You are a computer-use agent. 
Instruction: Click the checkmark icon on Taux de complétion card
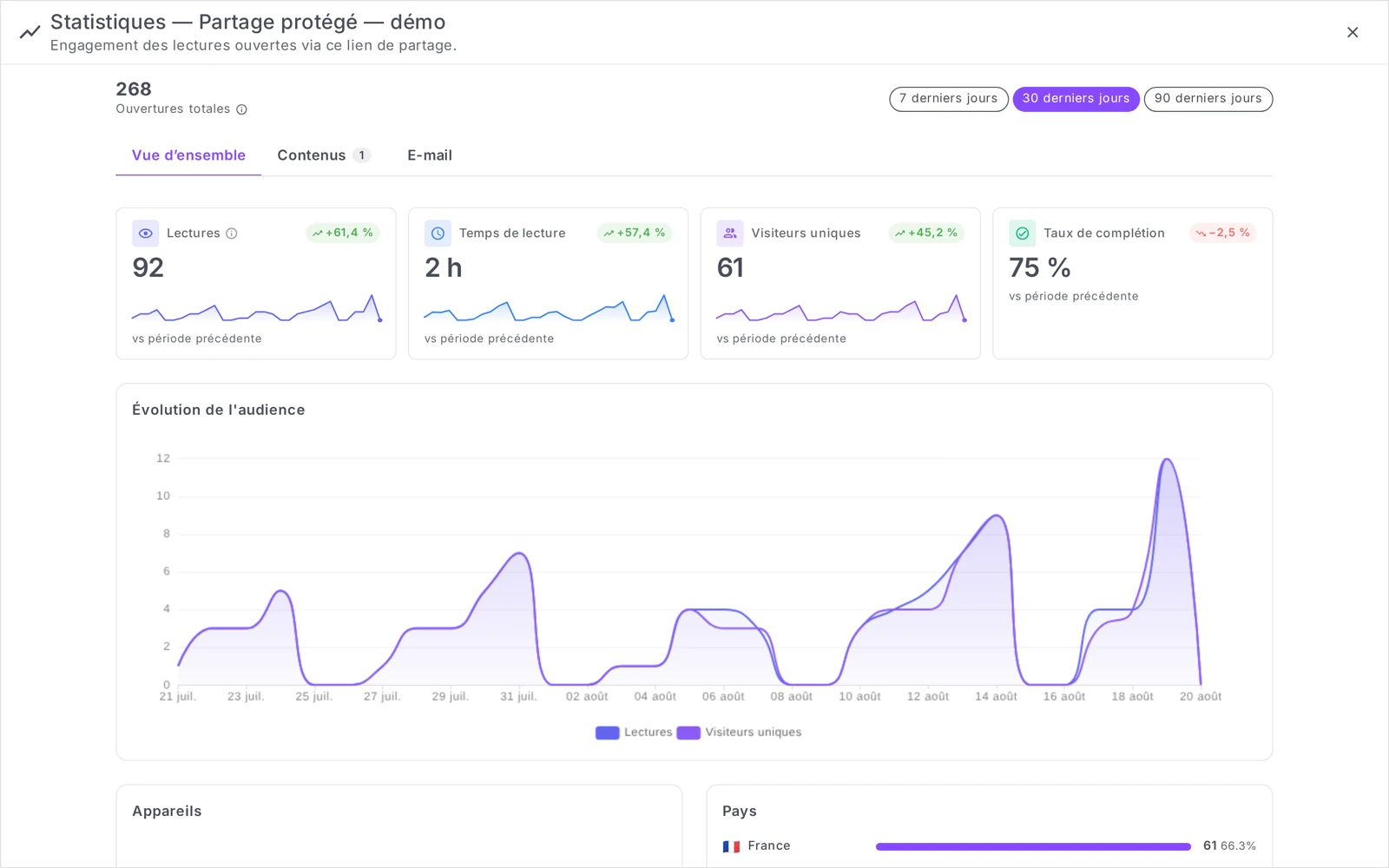tap(1023, 233)
